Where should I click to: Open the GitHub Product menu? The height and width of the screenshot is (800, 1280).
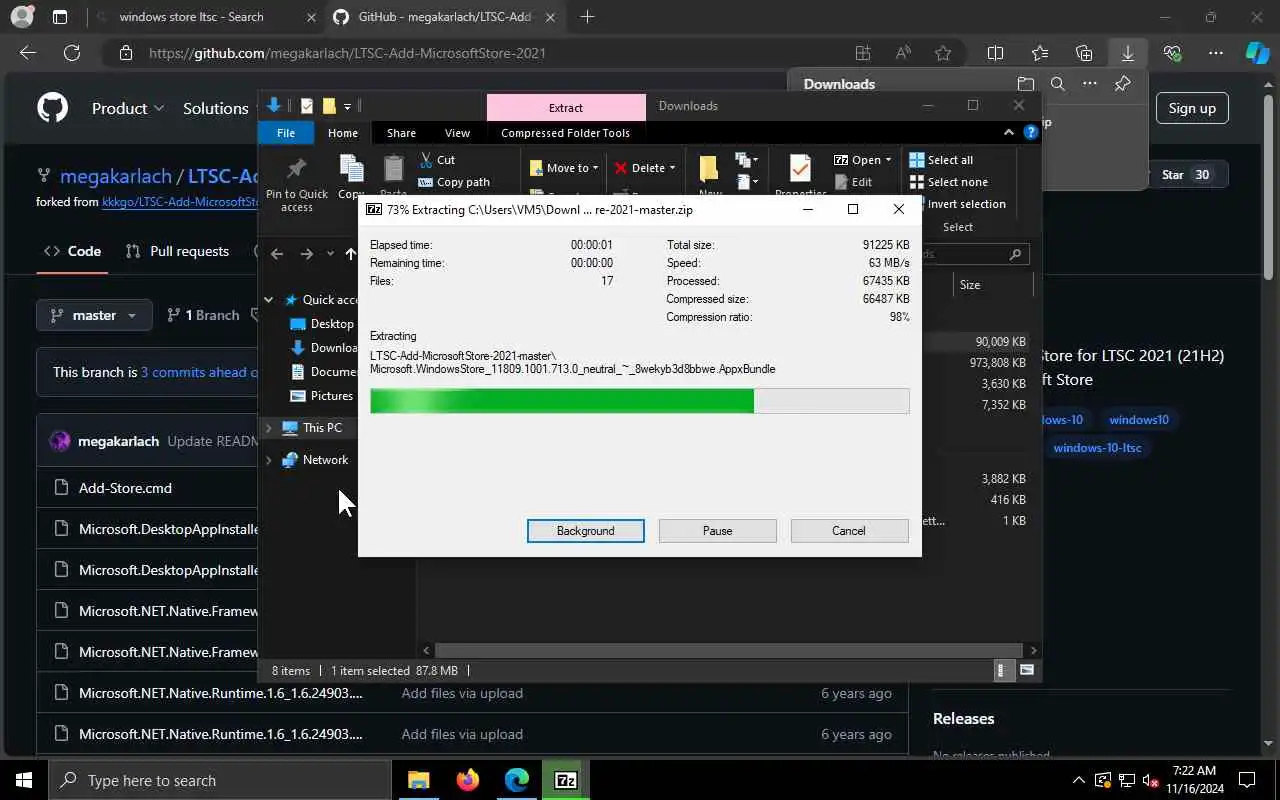coord(127,108)
